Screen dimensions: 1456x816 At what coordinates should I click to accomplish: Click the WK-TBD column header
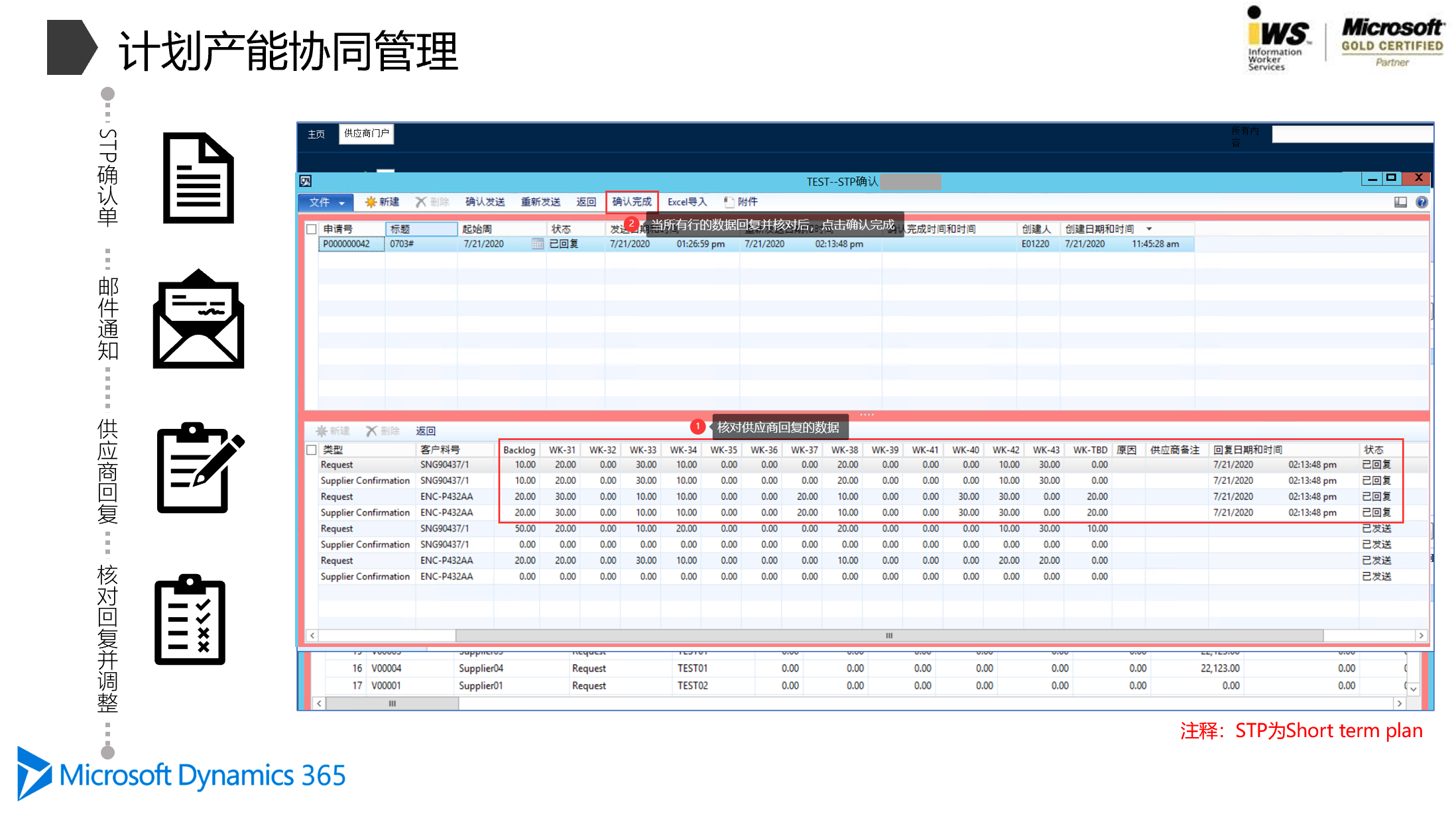tap(1090, 450)
